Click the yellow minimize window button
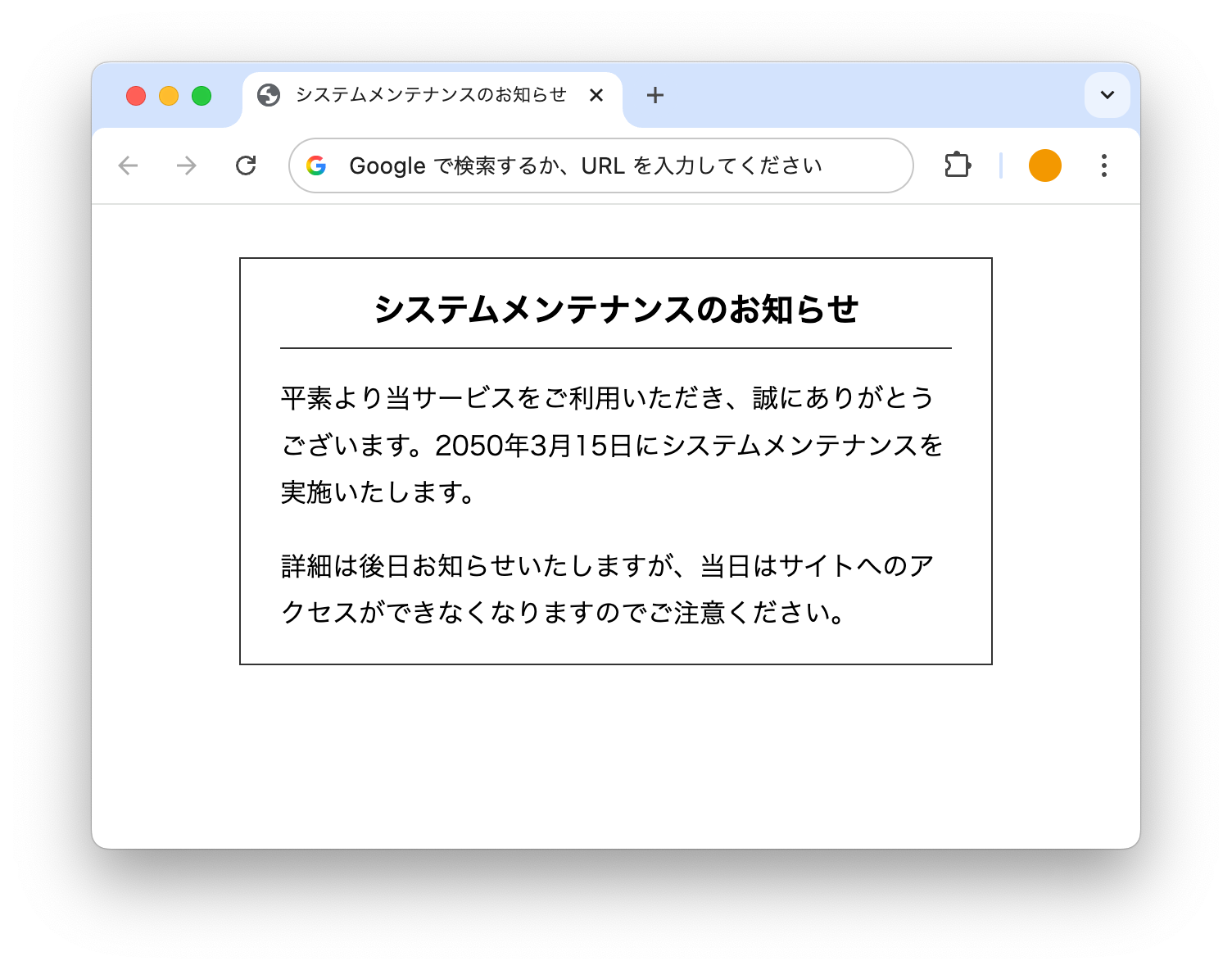The width and height of the screenshot is (1232, 970). 169,96
